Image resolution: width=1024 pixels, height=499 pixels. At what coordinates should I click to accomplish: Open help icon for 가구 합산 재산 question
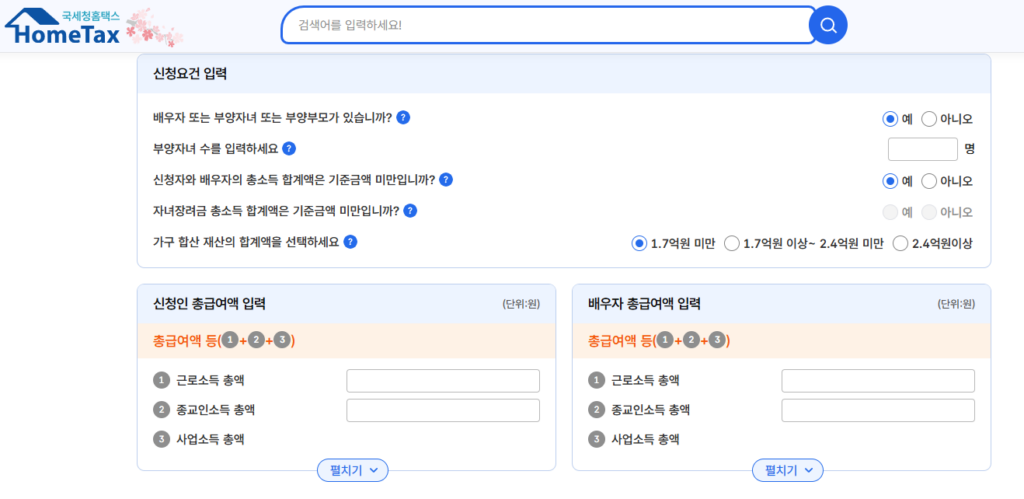(x=351, y=242)
